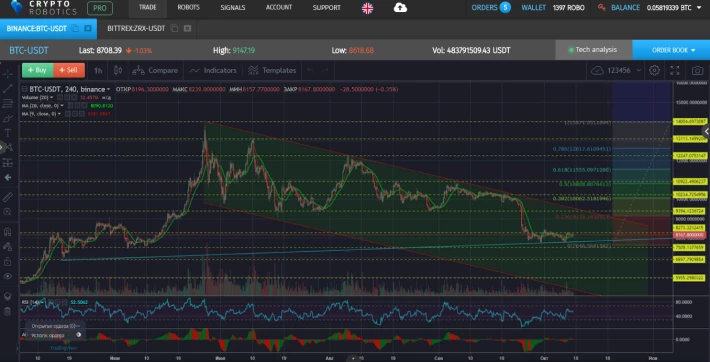Click the green Buy button

(x=38, y=70)
